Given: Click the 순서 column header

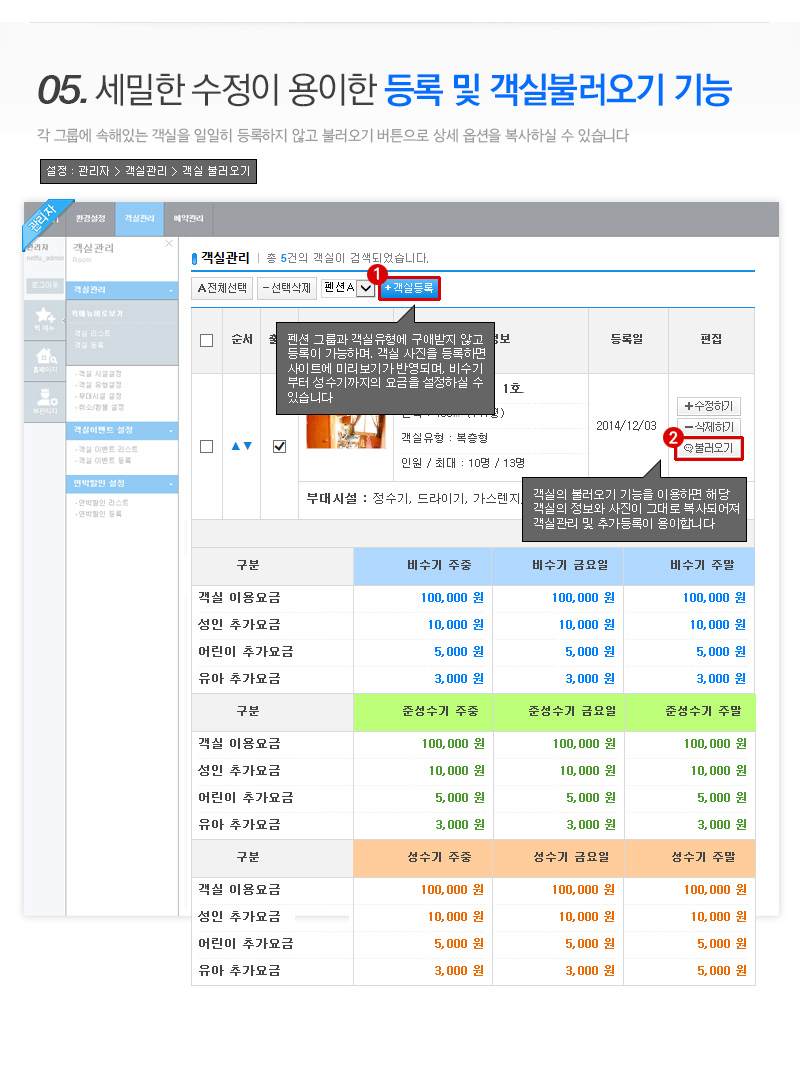Looking at the screenshot, I should tap(241, 339).
